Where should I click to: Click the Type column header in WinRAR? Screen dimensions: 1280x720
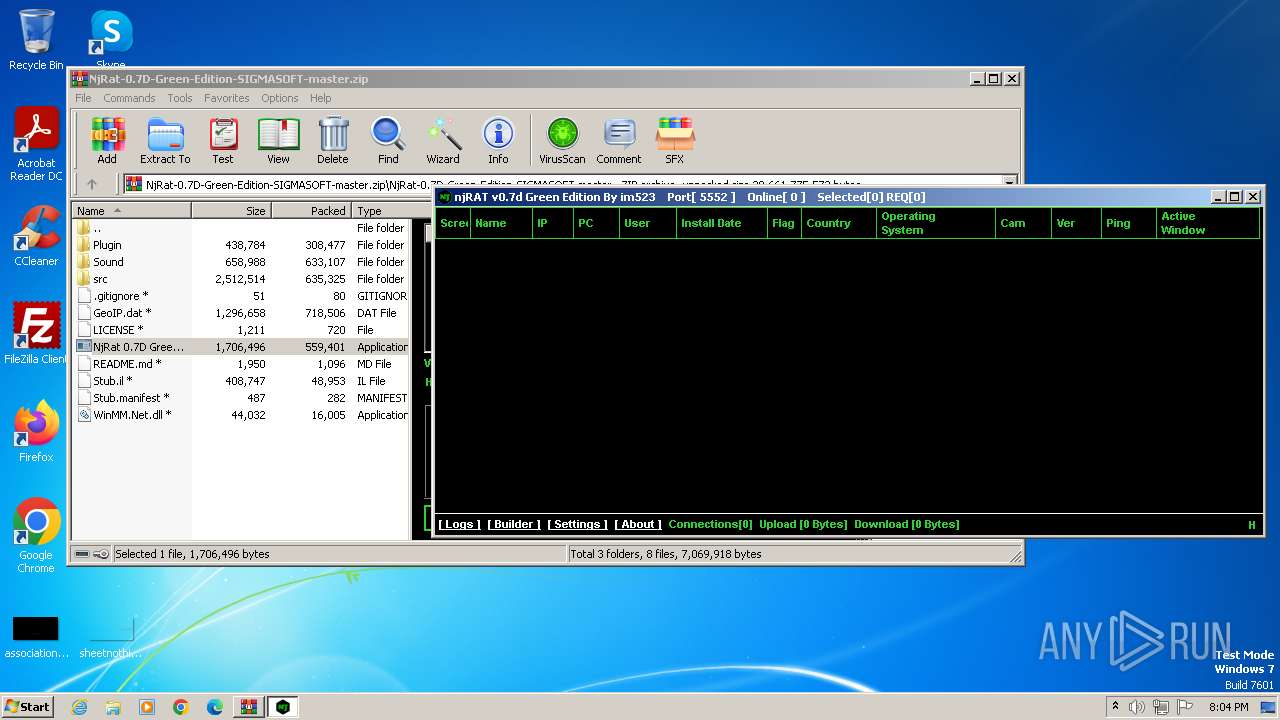[380, 211]
